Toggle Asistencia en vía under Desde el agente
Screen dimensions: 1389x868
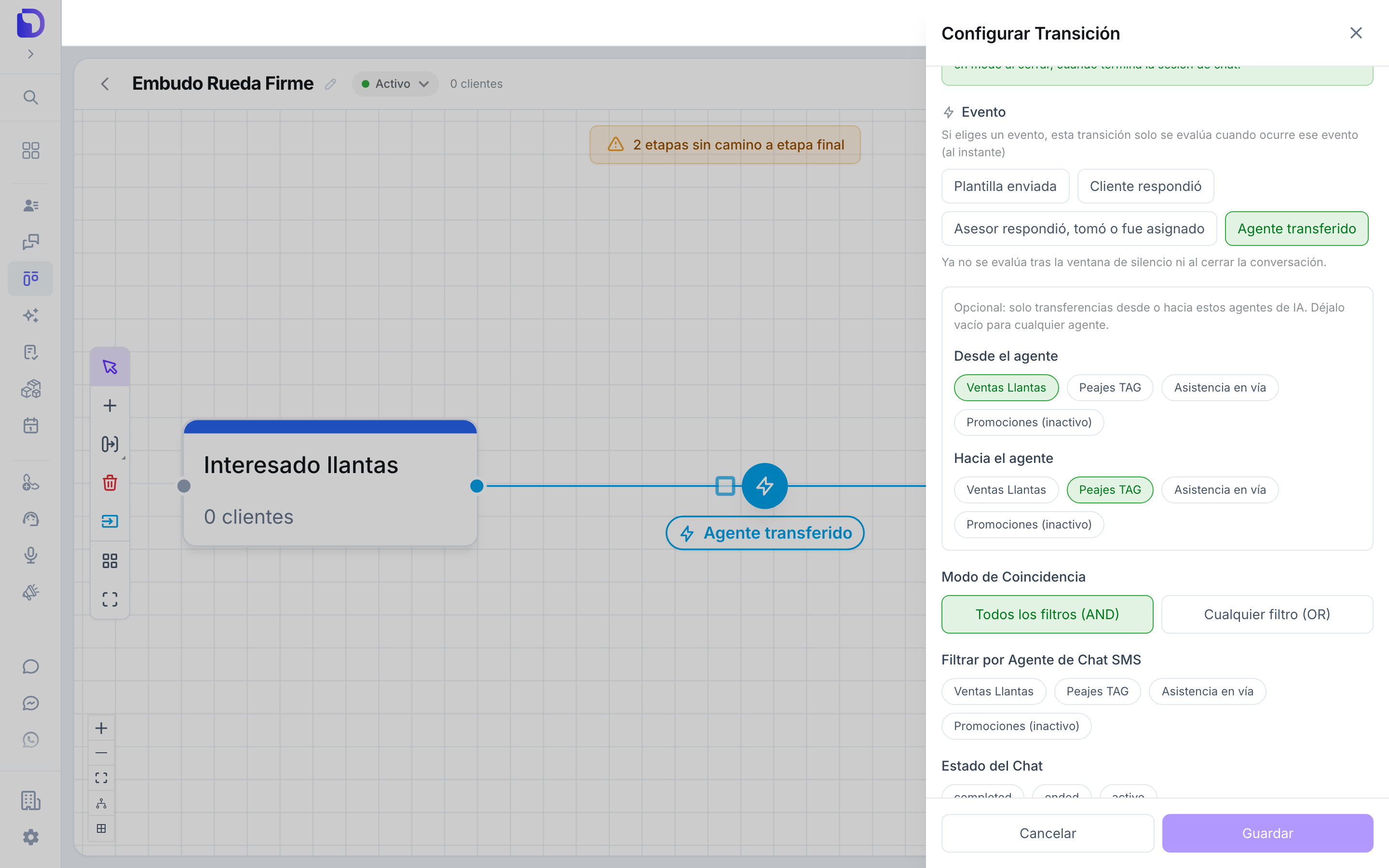[1220, 388]
